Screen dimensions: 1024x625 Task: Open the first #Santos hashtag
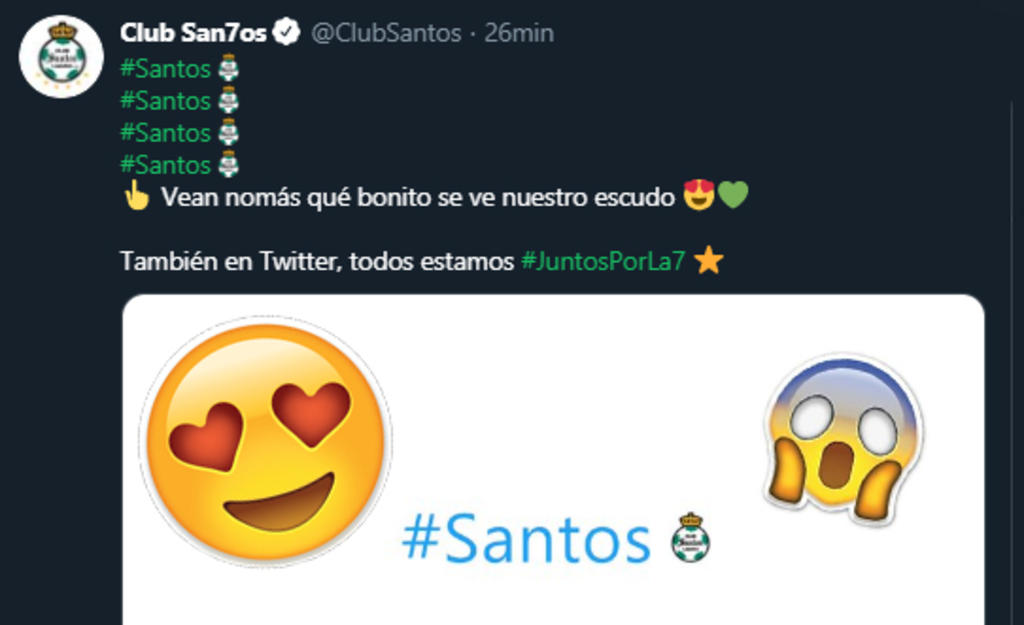(166, 69)
